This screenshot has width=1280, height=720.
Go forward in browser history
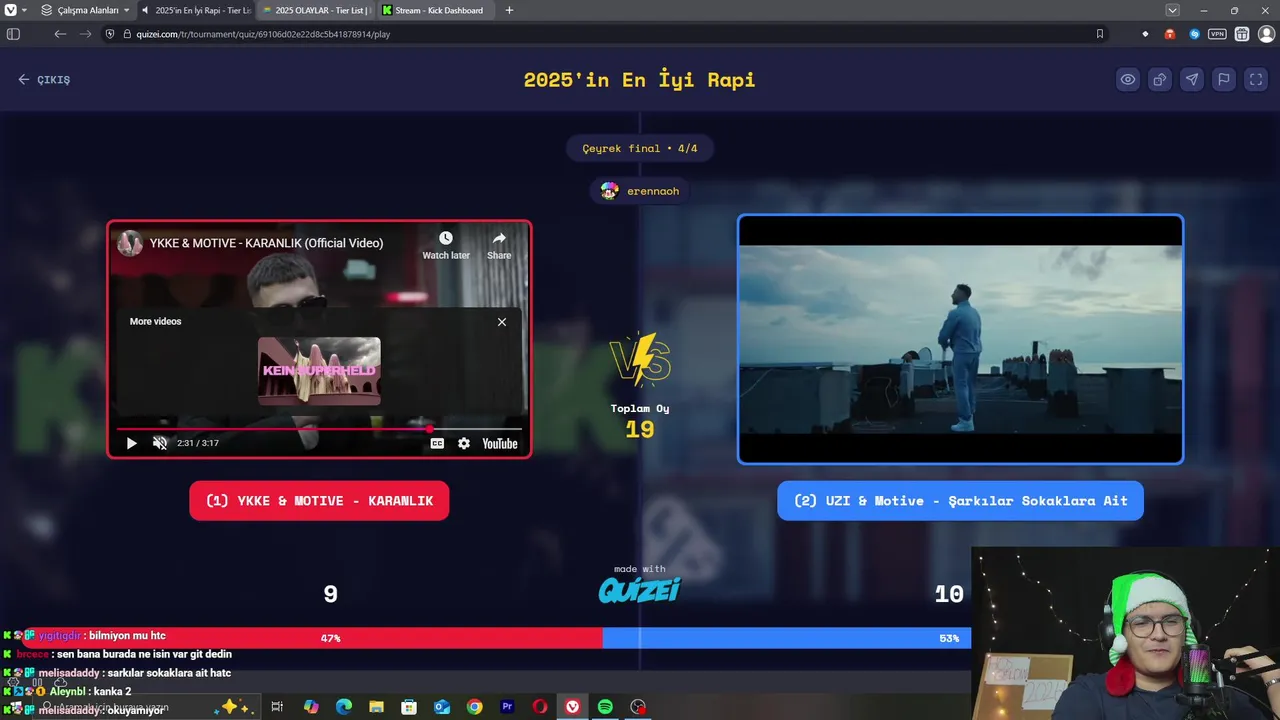(85, 34)
